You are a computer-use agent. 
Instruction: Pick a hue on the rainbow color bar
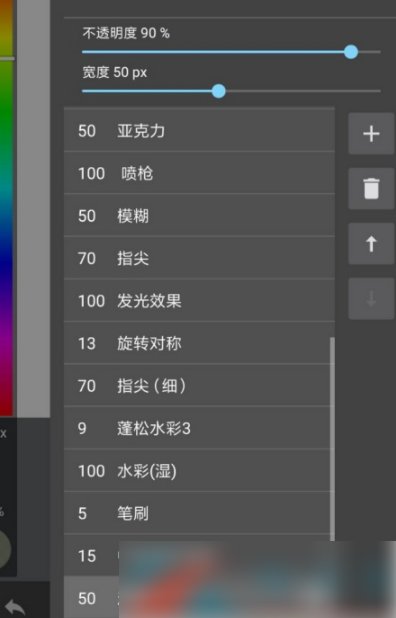coord(7,207)
